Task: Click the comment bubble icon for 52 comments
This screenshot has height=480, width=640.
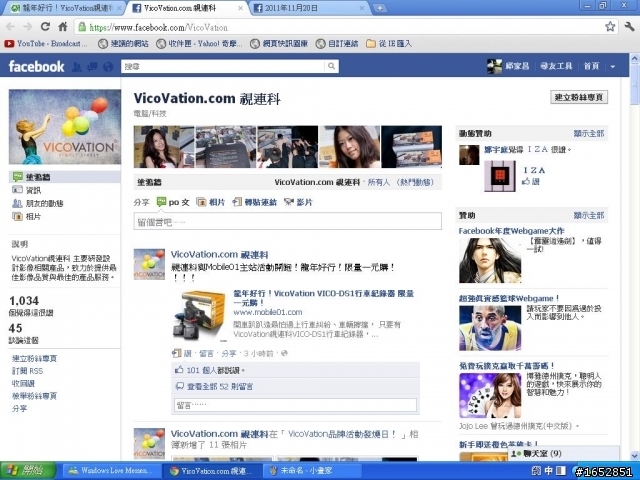Action: 180,386
